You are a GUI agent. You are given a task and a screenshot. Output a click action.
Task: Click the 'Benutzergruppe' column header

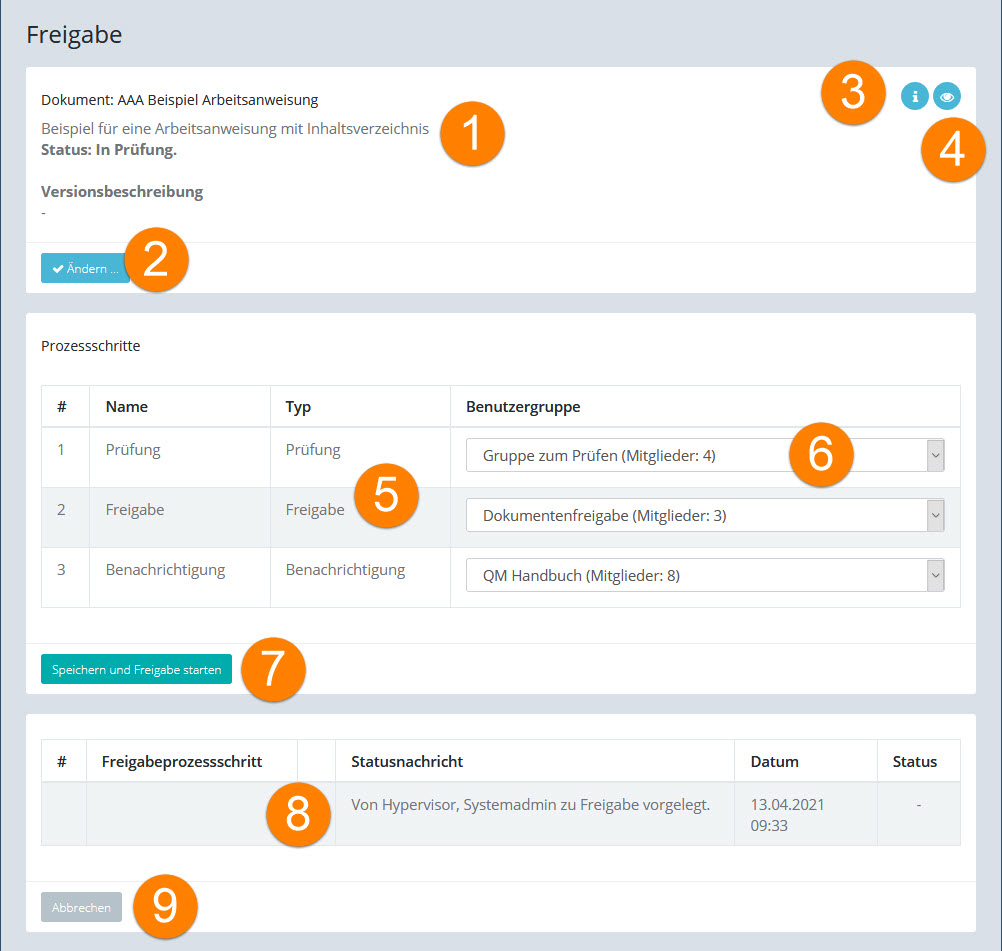(x=523, y=407)
